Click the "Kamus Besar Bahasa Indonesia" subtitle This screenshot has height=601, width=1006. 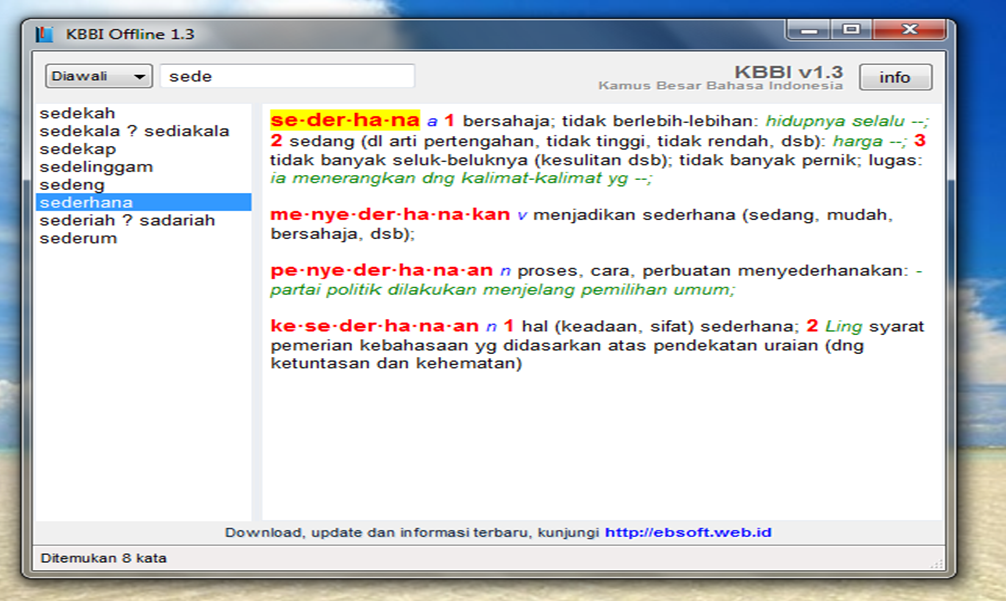pos(720,86)
